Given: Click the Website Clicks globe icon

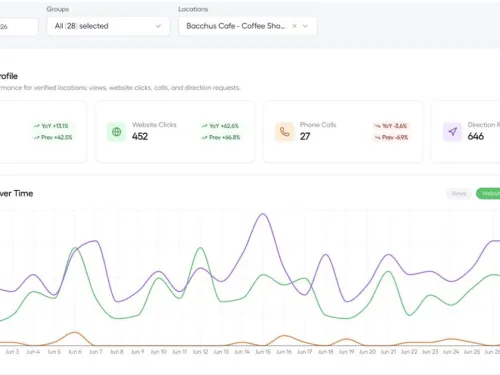Looking at the screenshot, I should [117, 132].
